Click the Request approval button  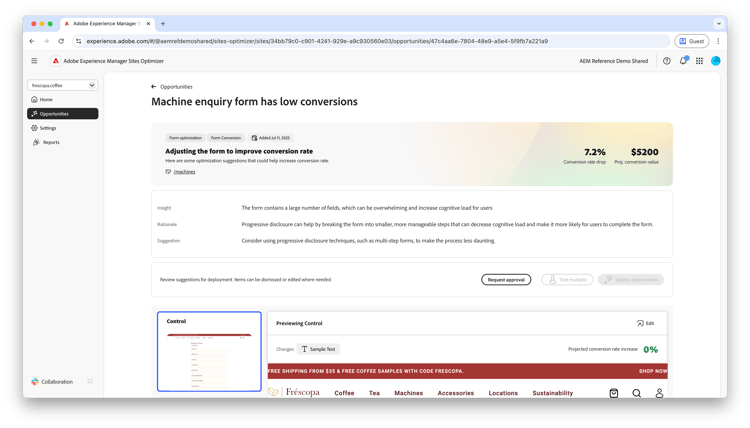point(506,280)
